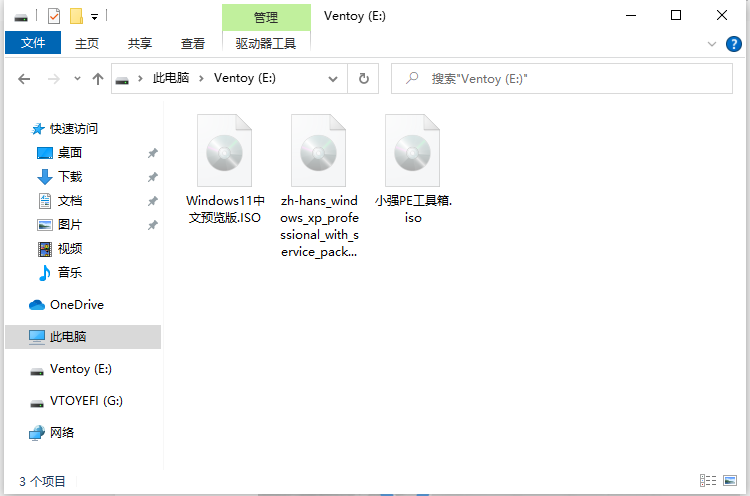
Task: Switch to the 共享 ribbon tab
Action: (140, 44)
